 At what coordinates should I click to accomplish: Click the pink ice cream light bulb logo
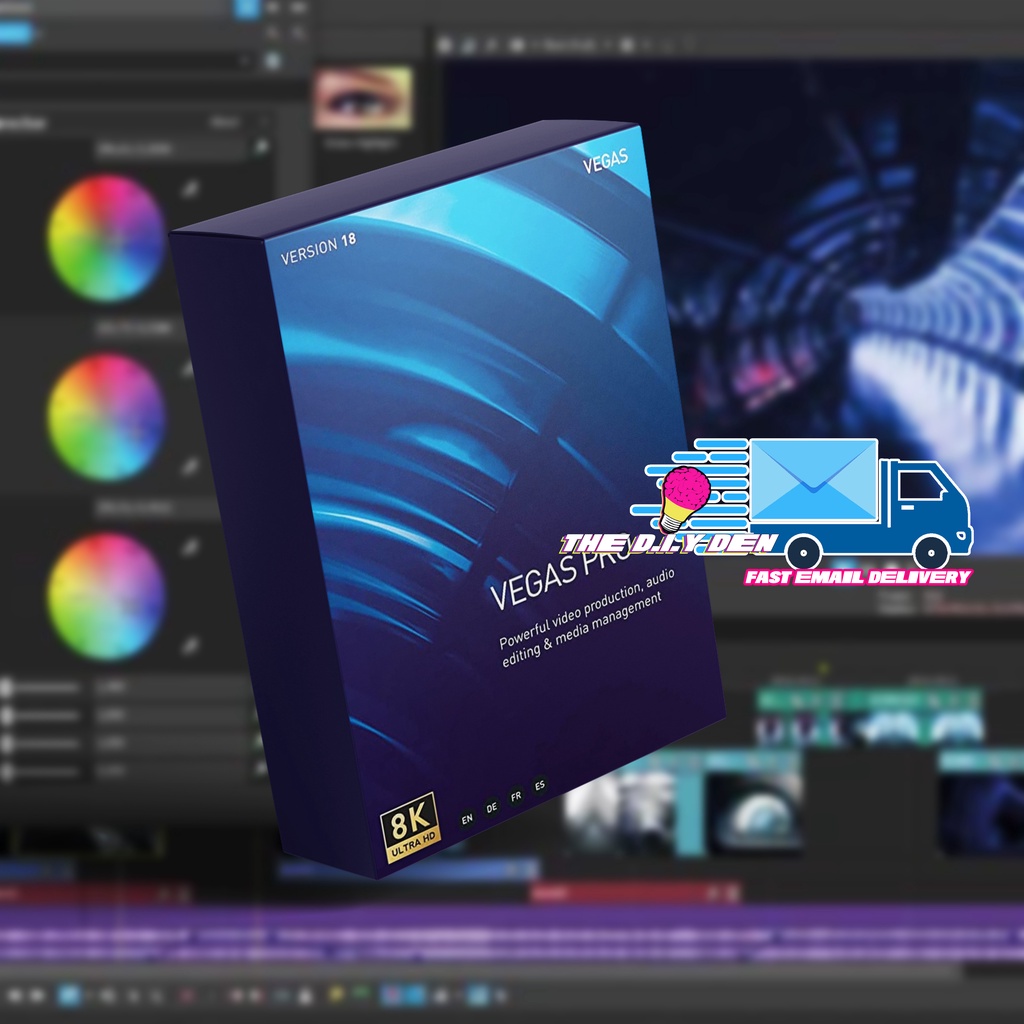click(682, 497)
